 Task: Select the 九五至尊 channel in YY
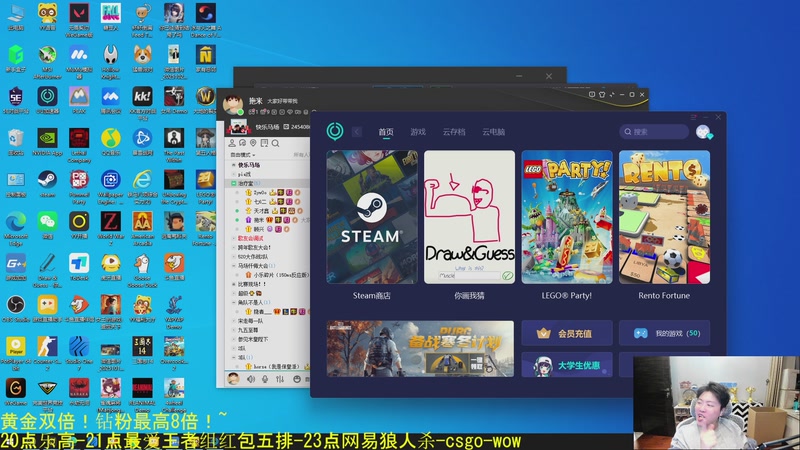[248, 330]
